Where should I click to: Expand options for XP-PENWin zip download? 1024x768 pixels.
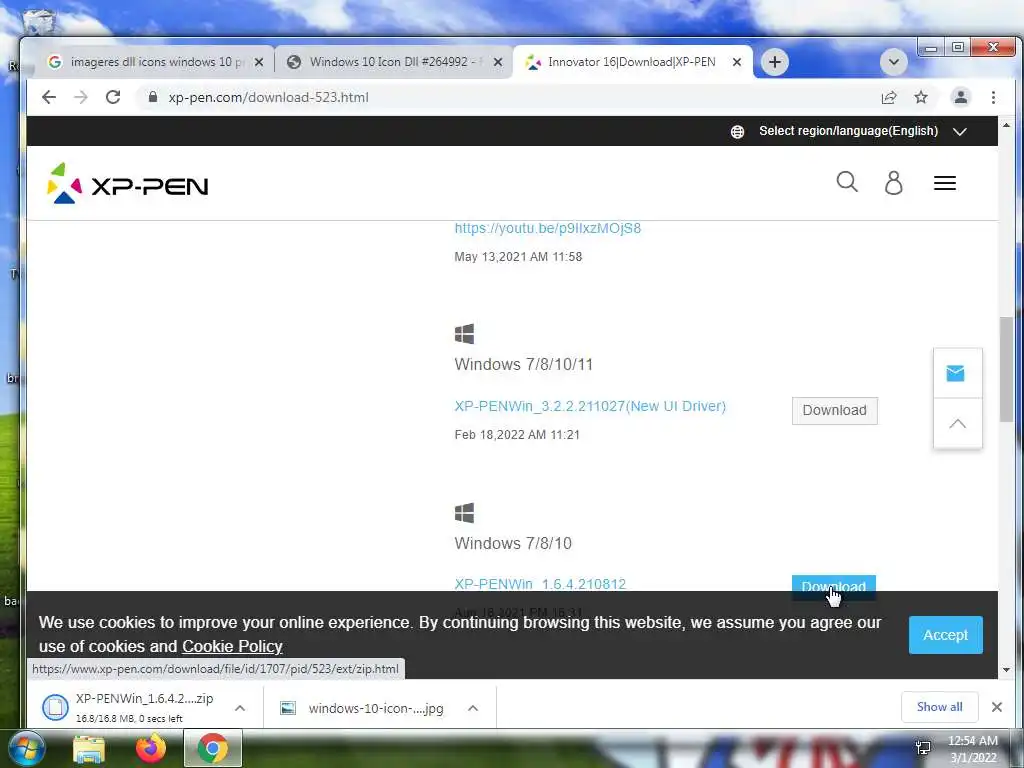pyautogui.click(x=240, y=708)
